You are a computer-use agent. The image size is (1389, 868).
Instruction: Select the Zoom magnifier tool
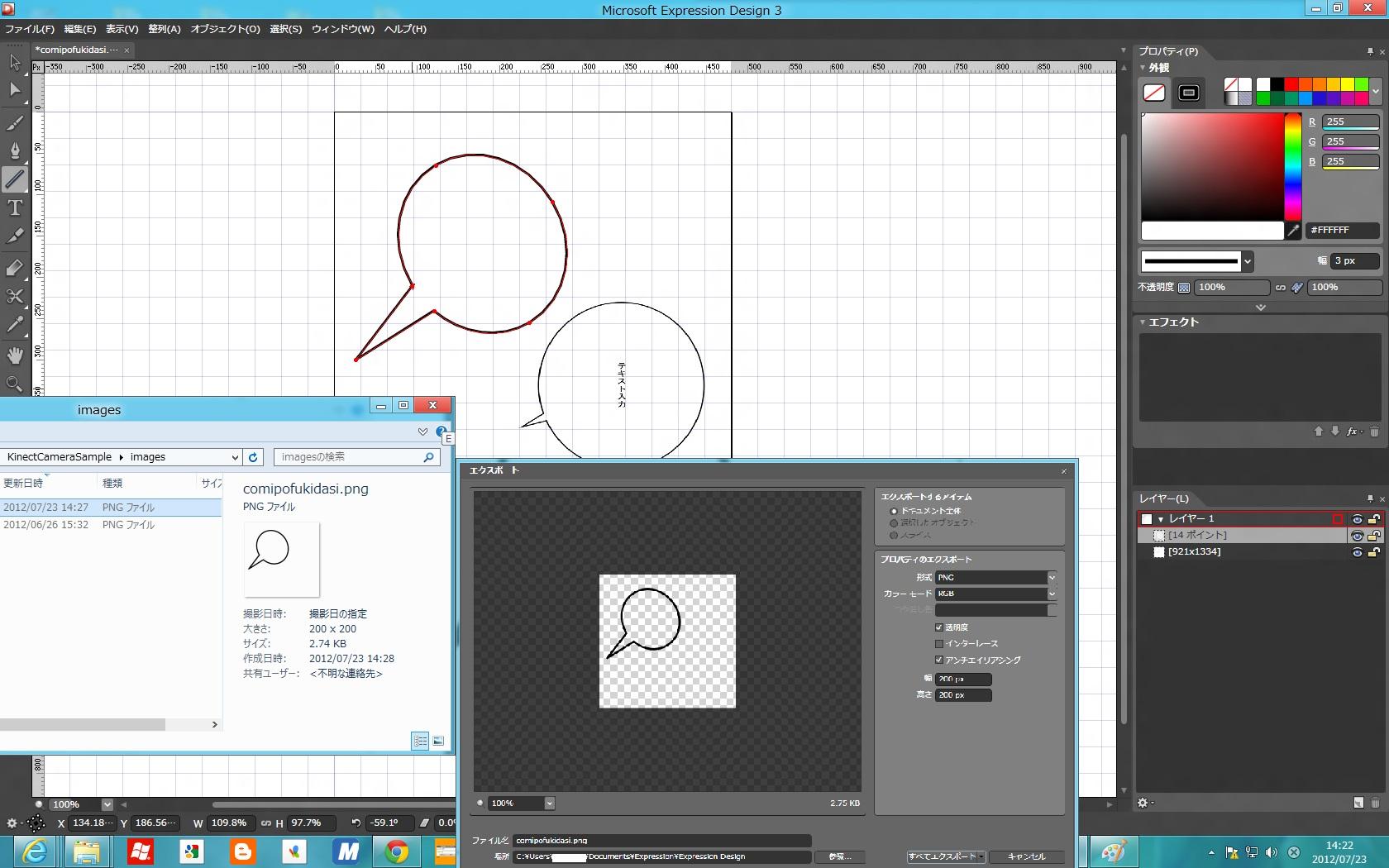click(15, 384)
